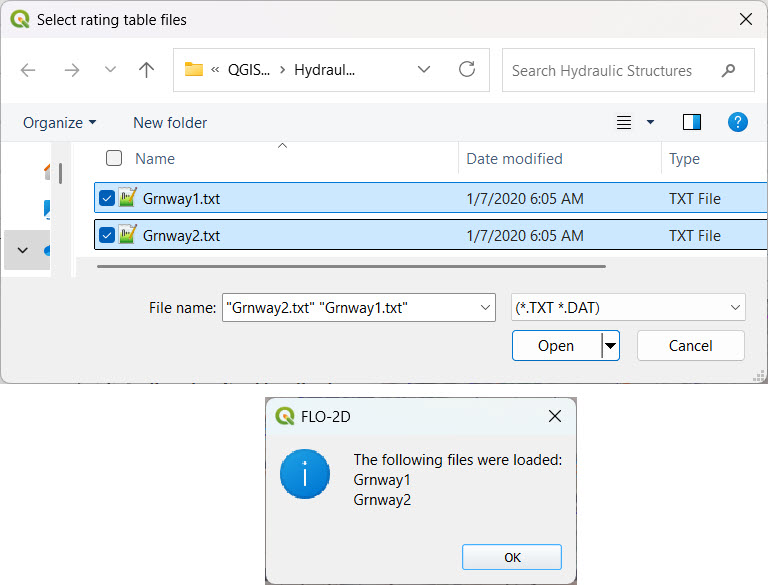768x585 pixels.
Task: Uncheck the Grnway2.txt checkbox
Action: (x=107, y=236)
